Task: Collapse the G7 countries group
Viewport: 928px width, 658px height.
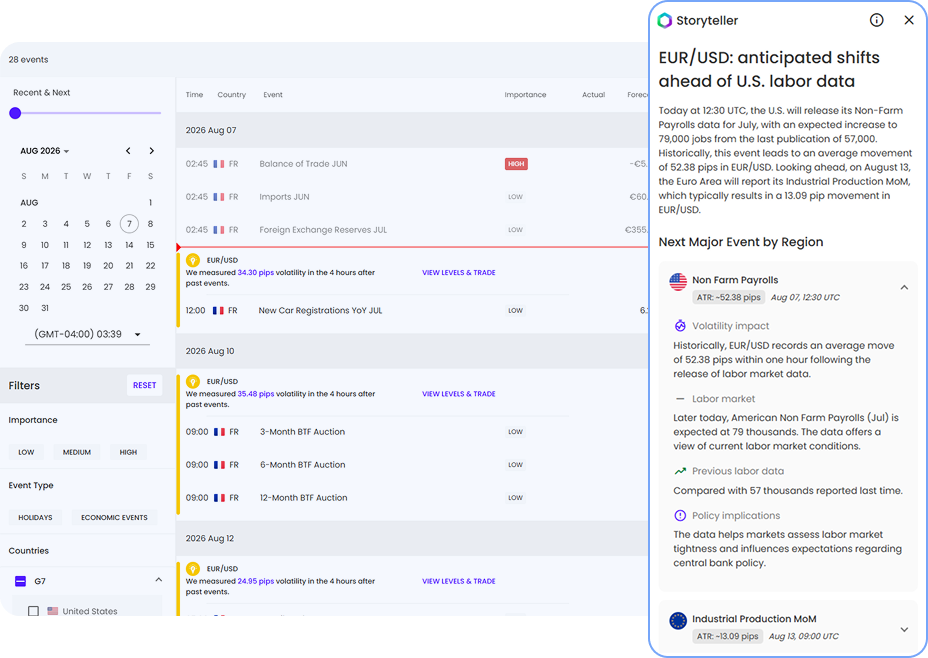Action: [159, 579]
